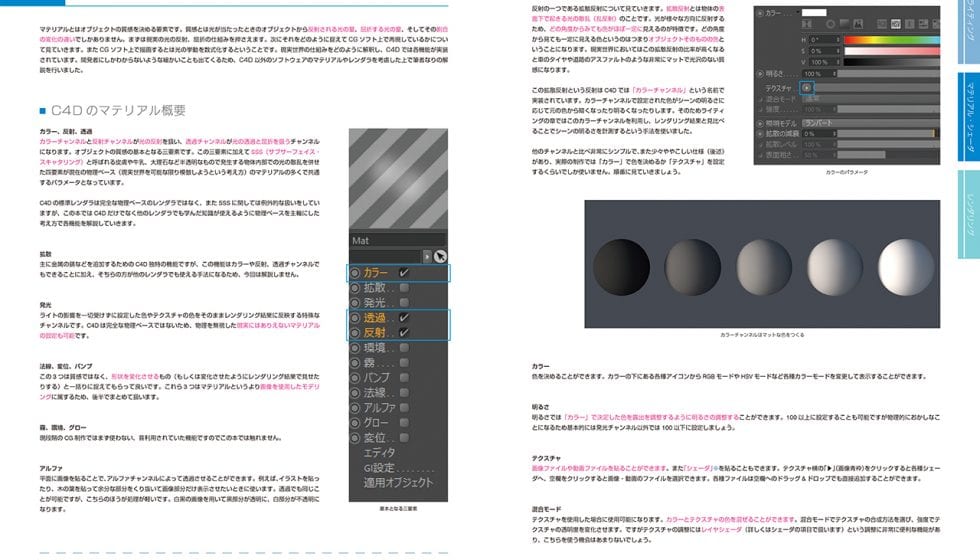The height and width of the screenshot is (560, 980).
Task: Click the animation dot left of 霧 channel
Action: tap(355, 363)
